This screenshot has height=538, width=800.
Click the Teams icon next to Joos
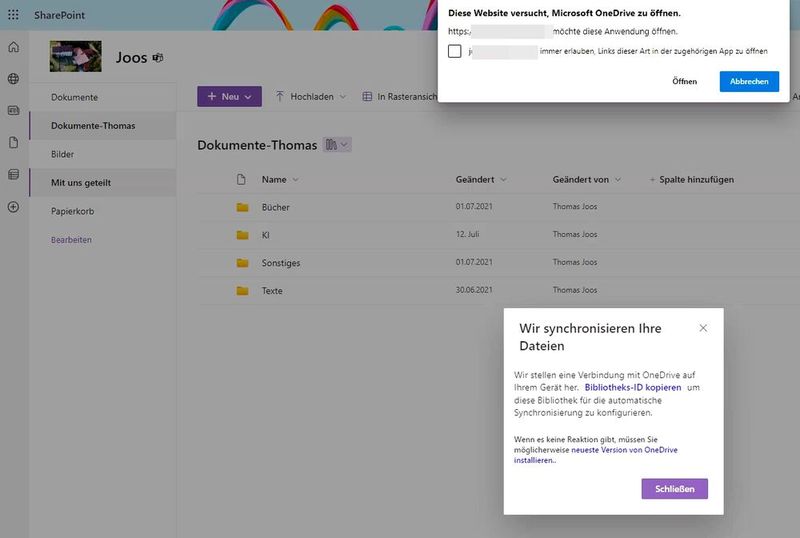158,58
